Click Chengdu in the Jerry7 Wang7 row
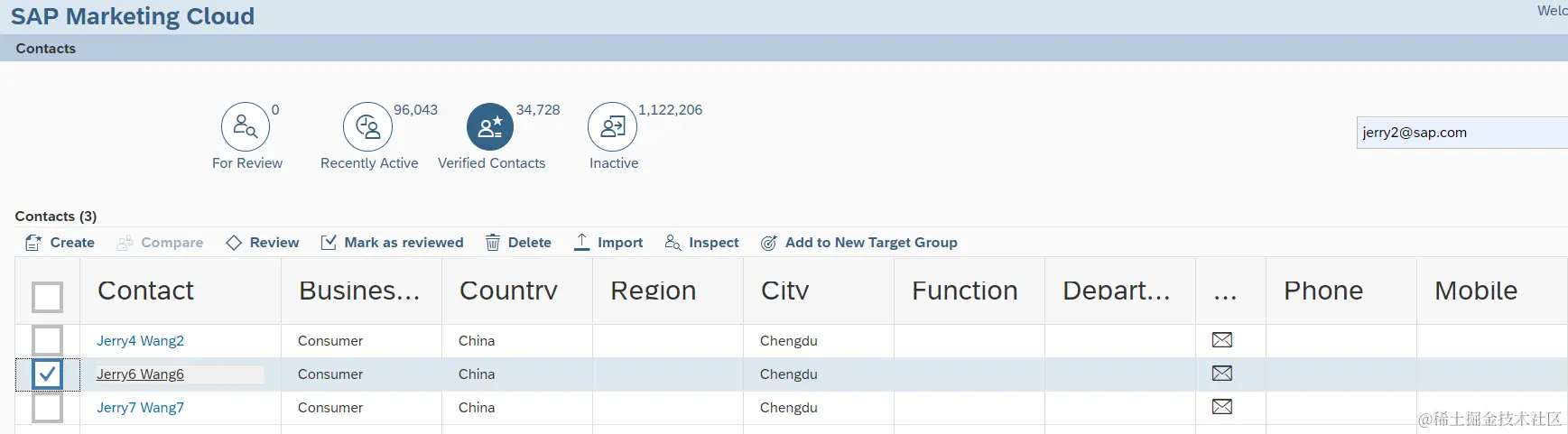This screenshot has height=434, width=1568. (789, 408)
